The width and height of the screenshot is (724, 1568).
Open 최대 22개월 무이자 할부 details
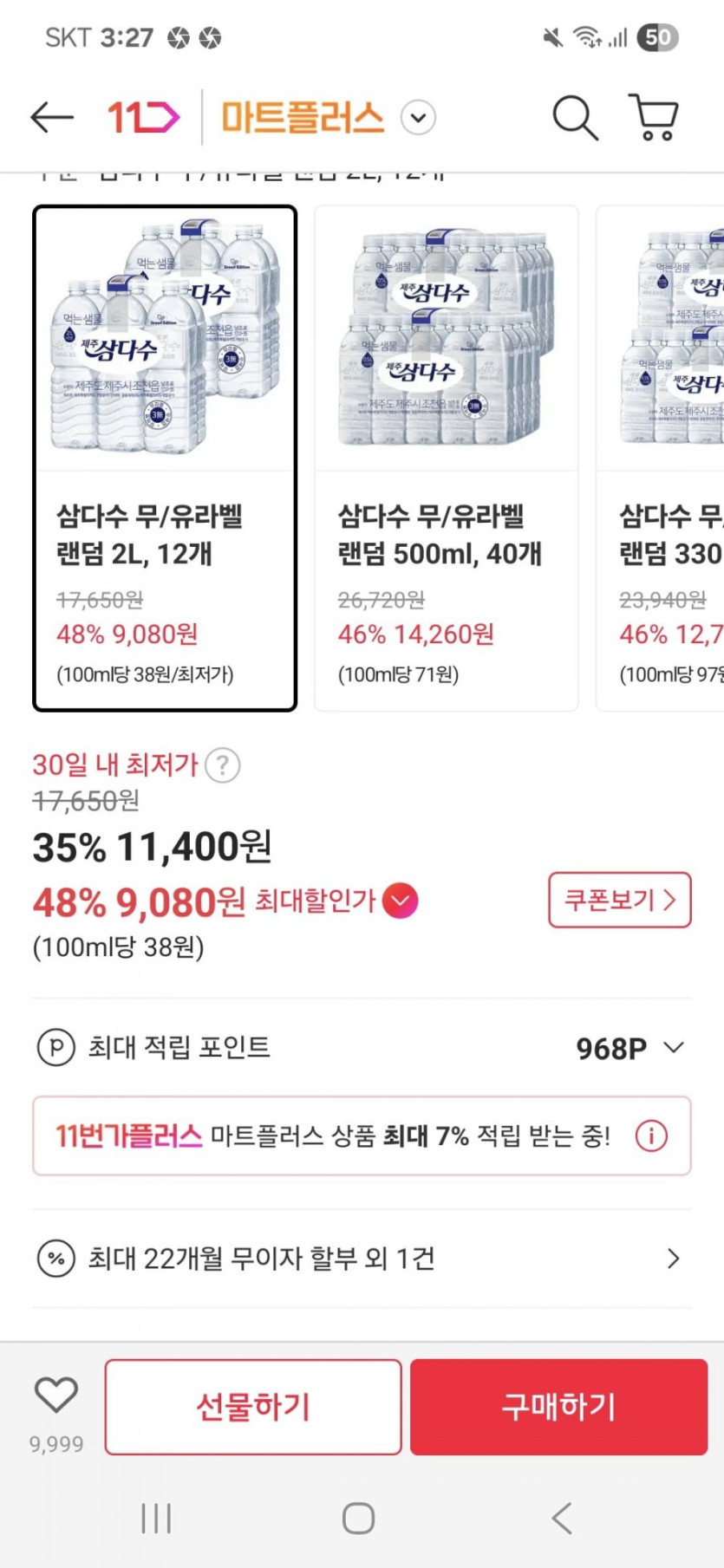click(x=673, y=1259)
